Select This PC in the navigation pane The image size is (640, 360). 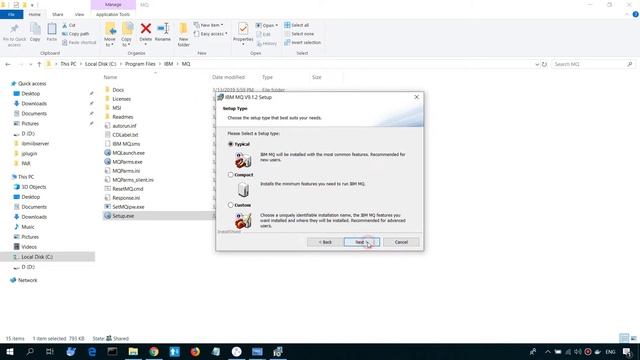(26, 177)
